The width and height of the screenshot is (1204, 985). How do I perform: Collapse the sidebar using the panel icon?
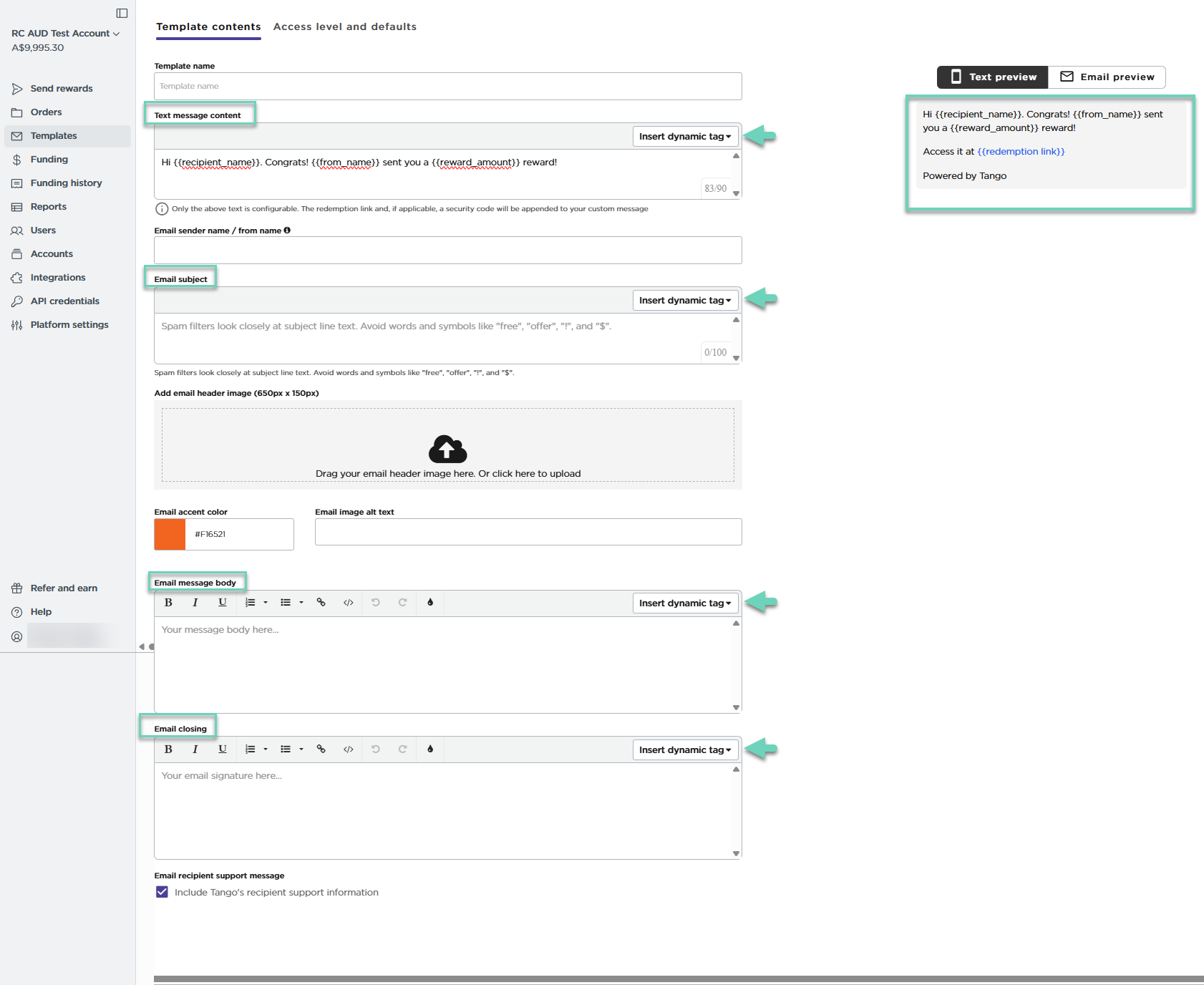122,13
